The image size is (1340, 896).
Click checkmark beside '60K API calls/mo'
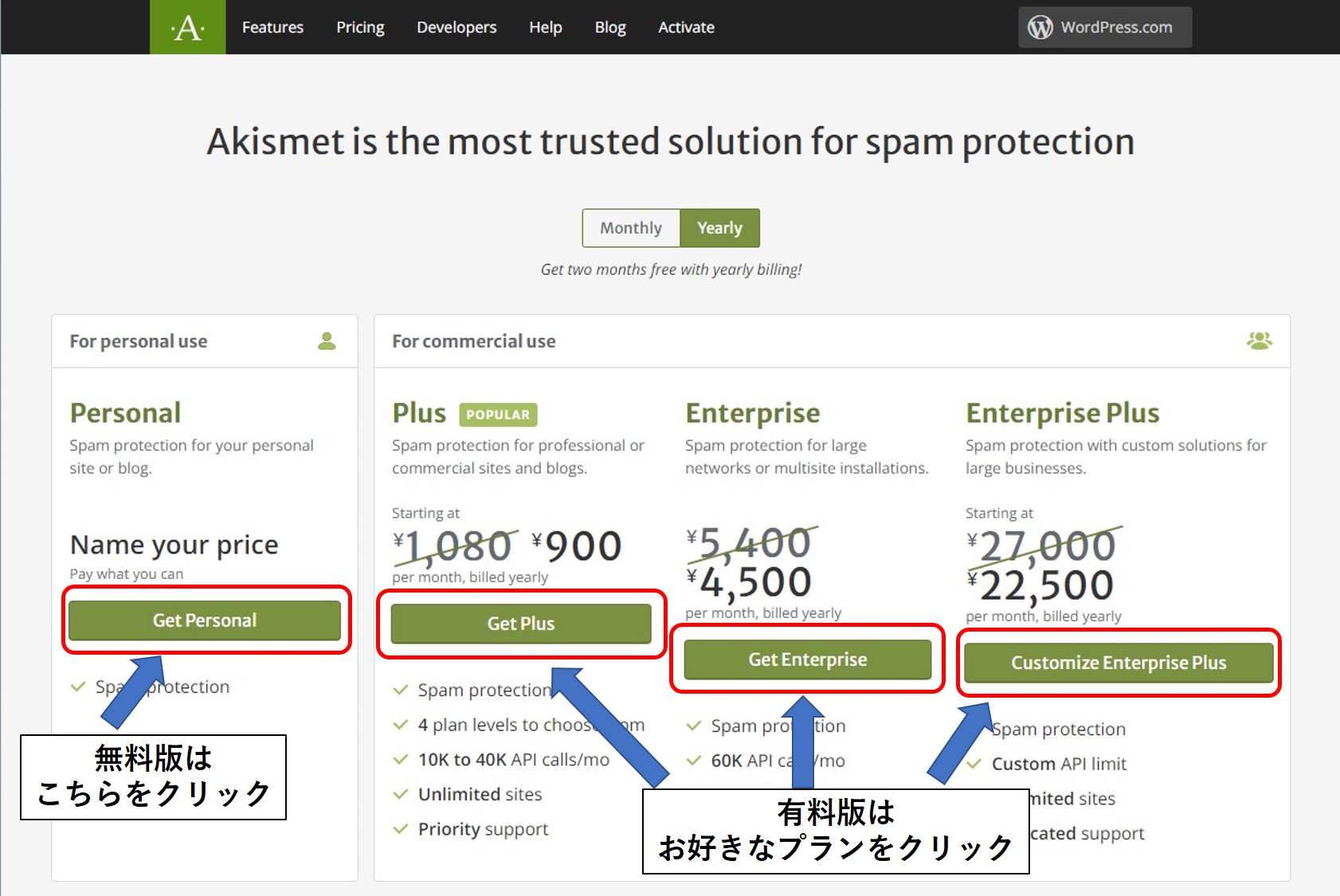(x=694, y=761)
